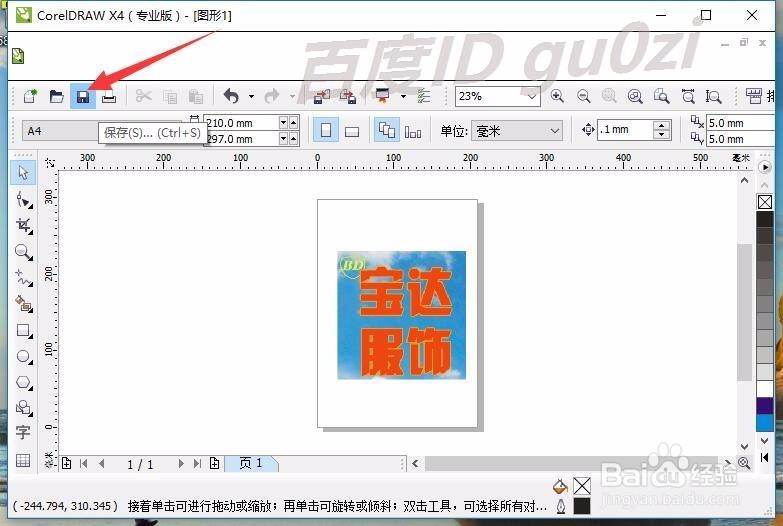Toggle apply layout to all pages
This screenshot has width=783, height=526.
[387, 131]
